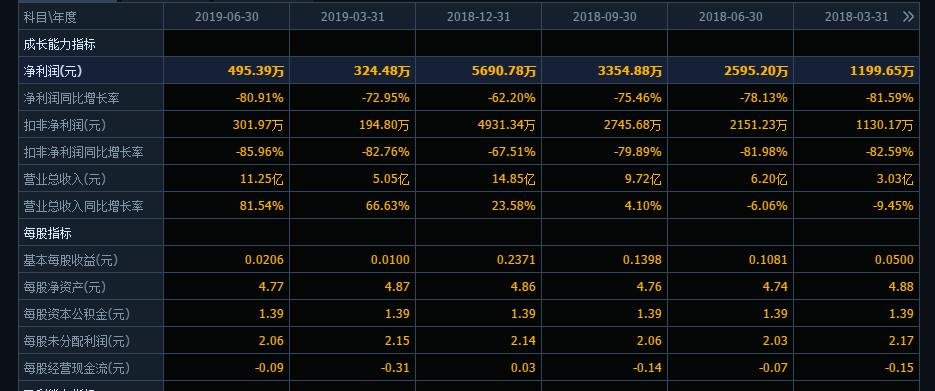Select the 基本每股收益(元) row label

coord(70,260)
